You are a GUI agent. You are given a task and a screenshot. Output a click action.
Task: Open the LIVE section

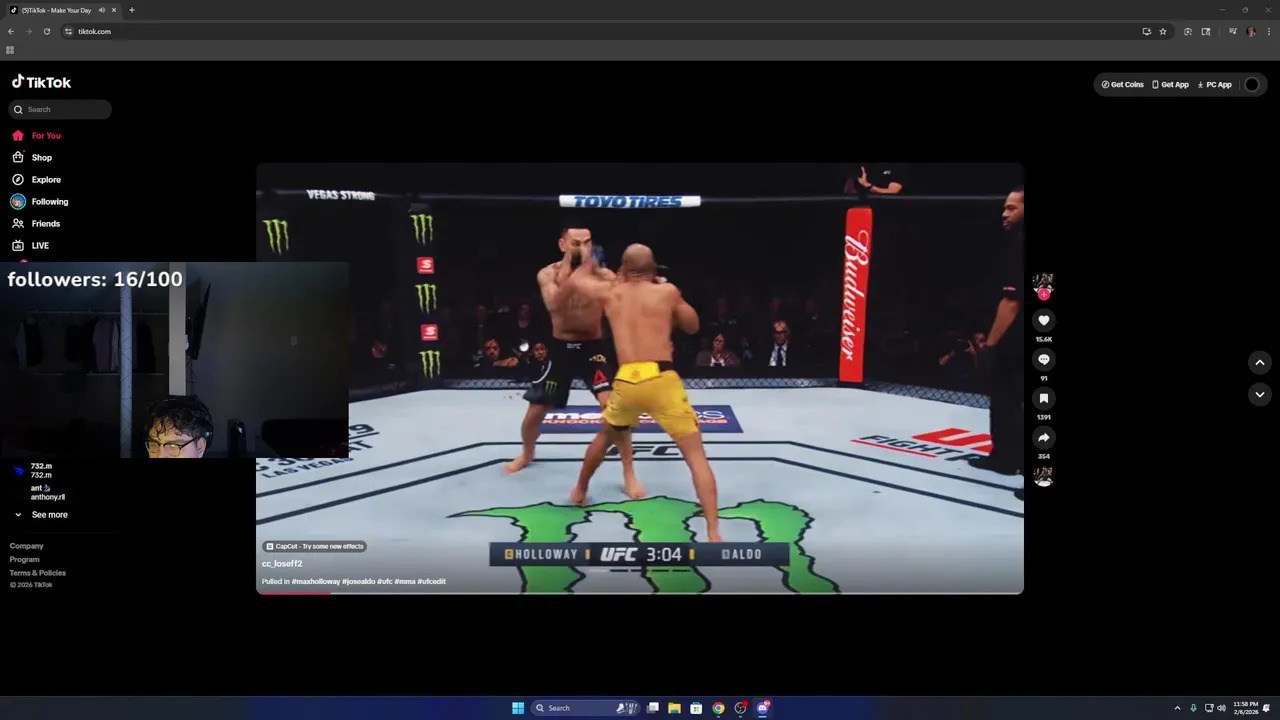(30, 245)
